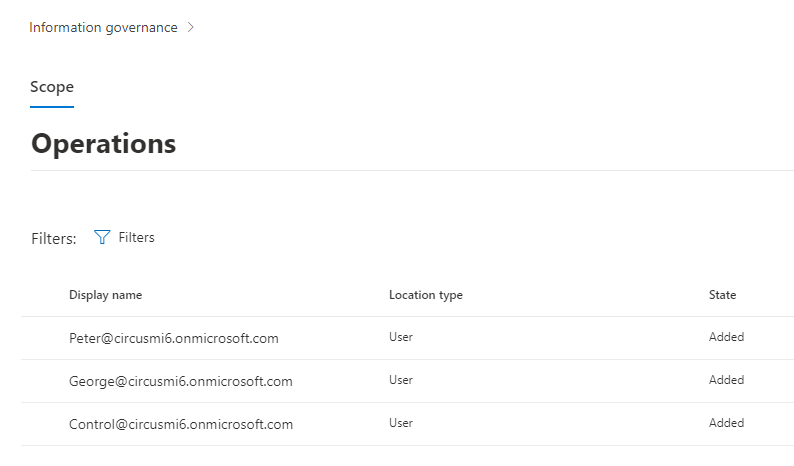Click the Added state in Control's row
The image size is (794, 466).
pyautogui.click(x=726, y=423)
